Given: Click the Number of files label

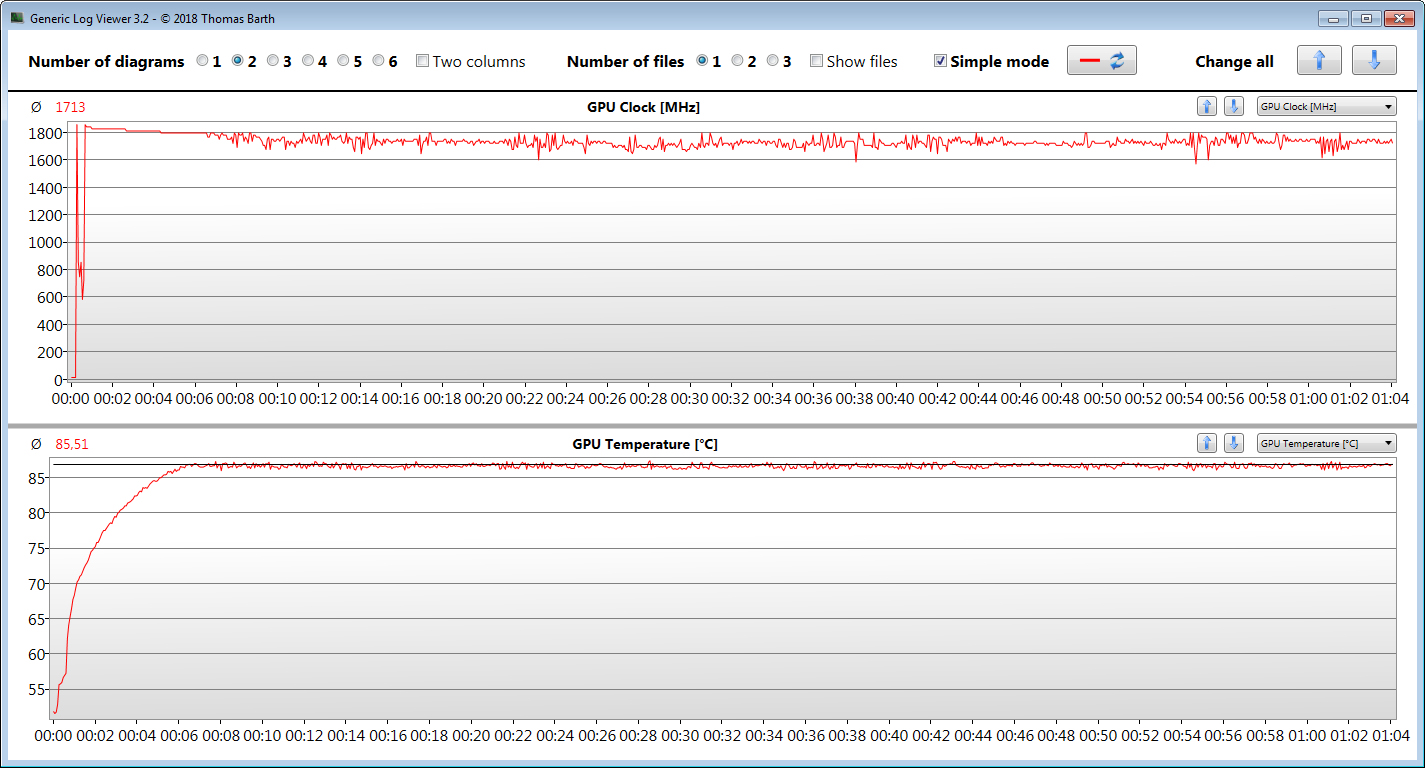Looking at the screenshot, I should click(625, 61).
